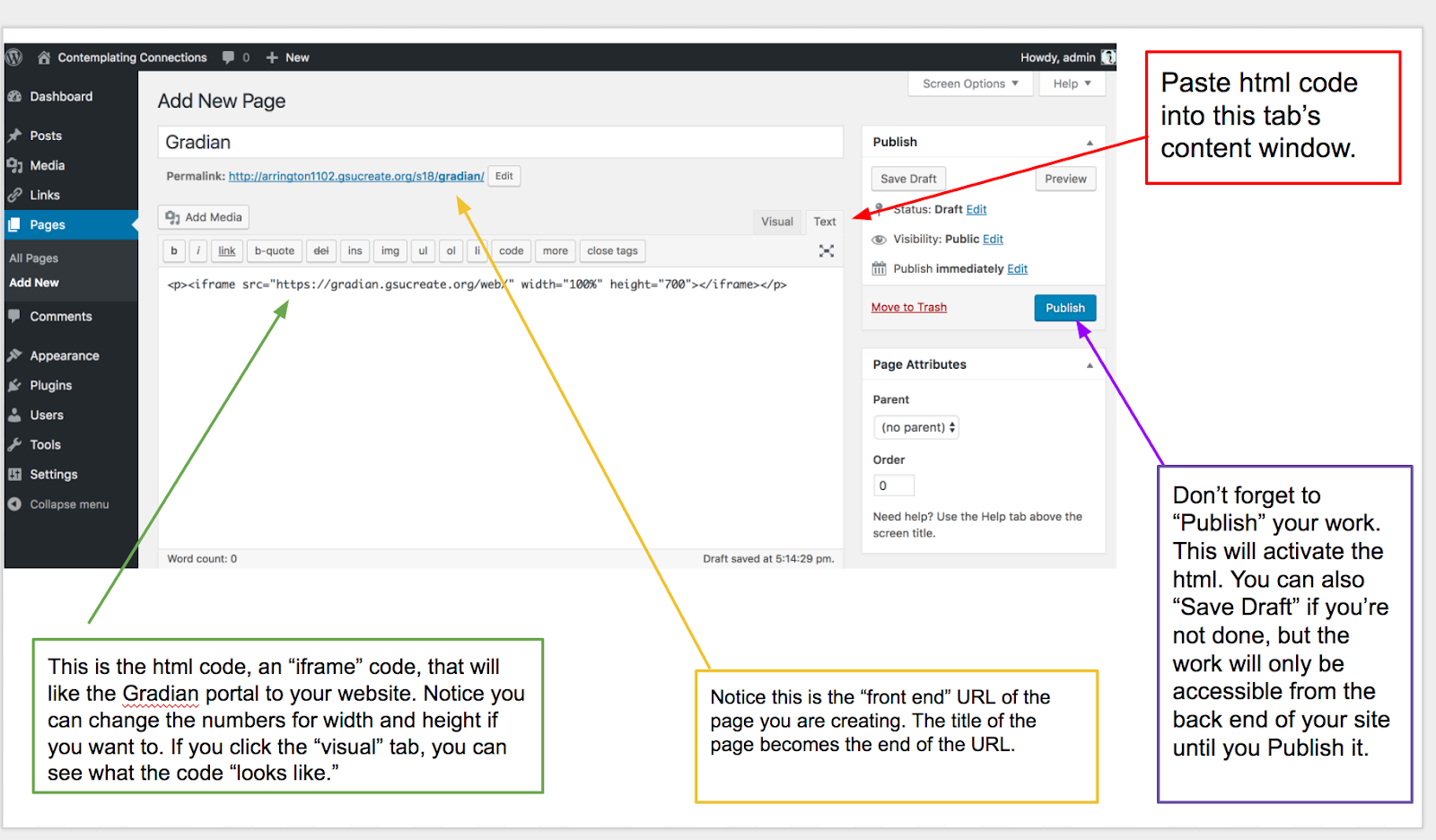Screen dimensions: 1436x840
Task: Open the comments bubble in admin bar
Action: [x=229, y=57]
